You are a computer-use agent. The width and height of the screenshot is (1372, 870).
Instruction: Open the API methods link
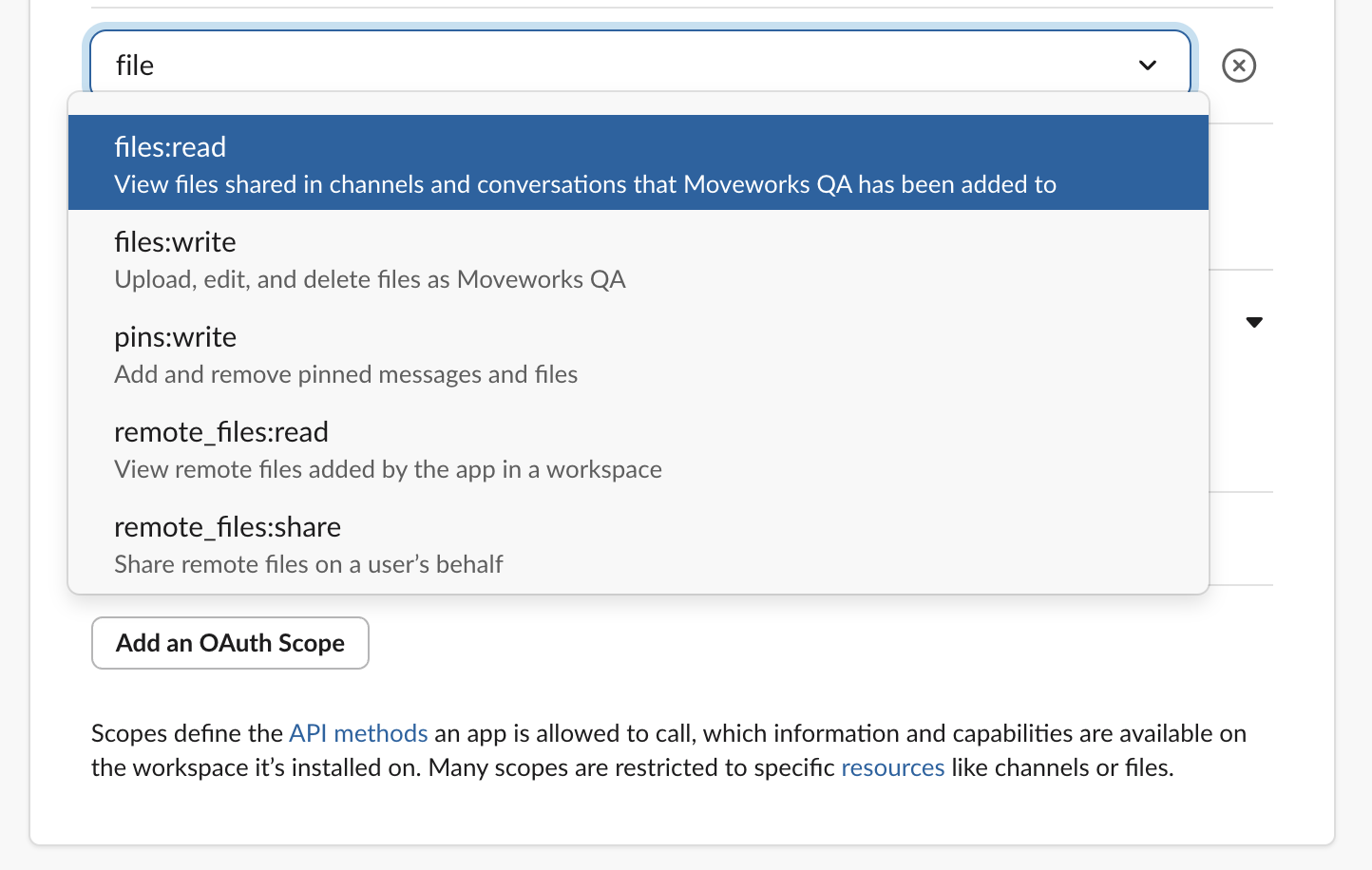358,733
